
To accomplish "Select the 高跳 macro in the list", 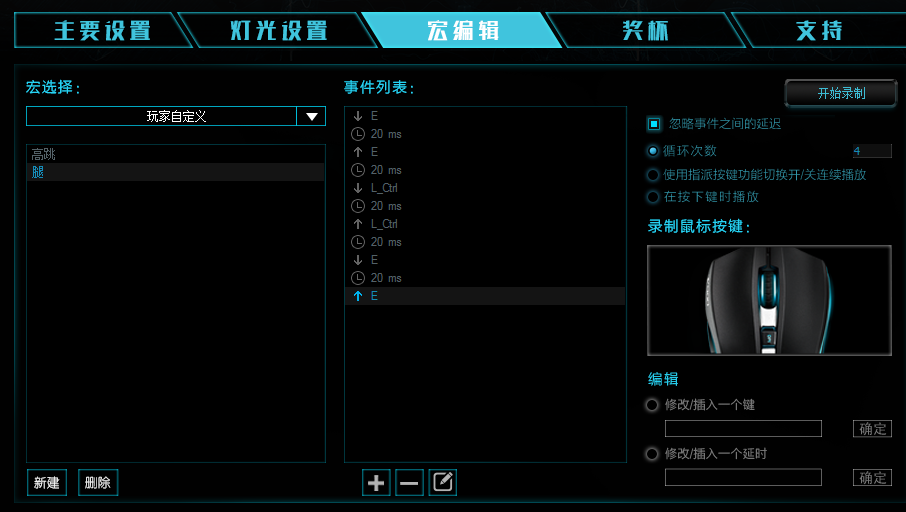I will [x=176, y=154].
